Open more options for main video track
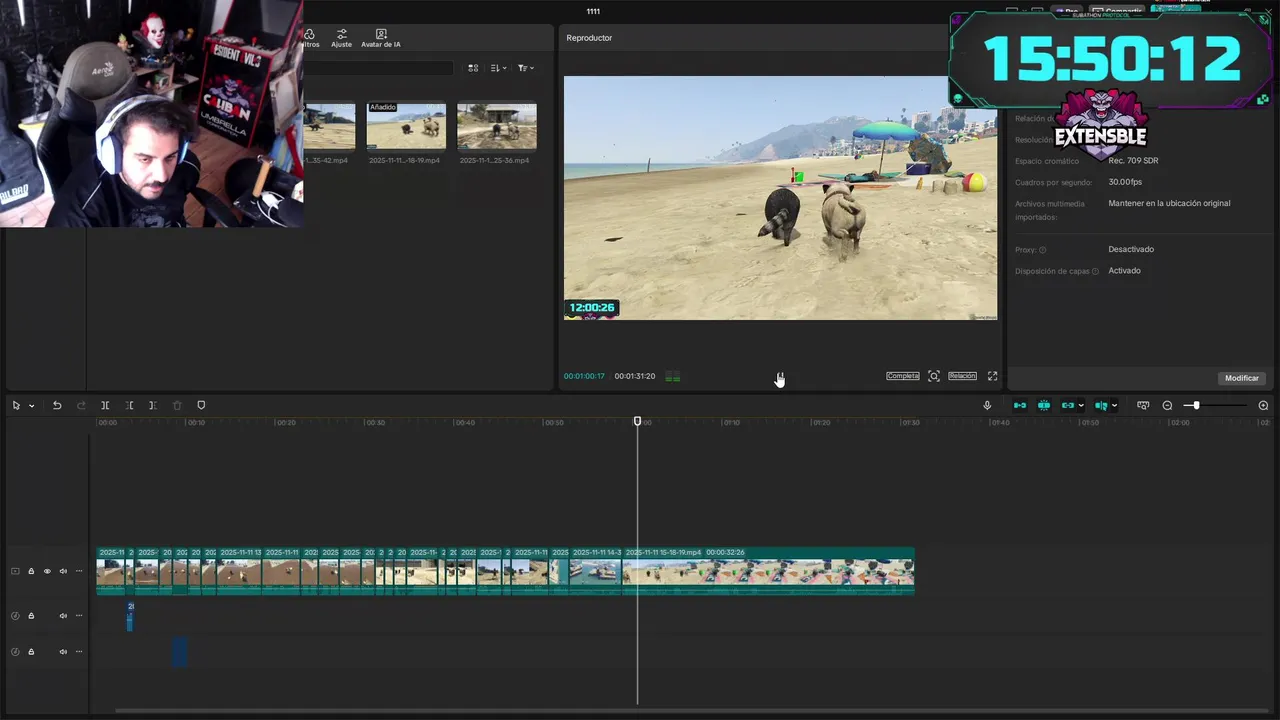This screenshot has width=1280, height=720. [79, 571]
